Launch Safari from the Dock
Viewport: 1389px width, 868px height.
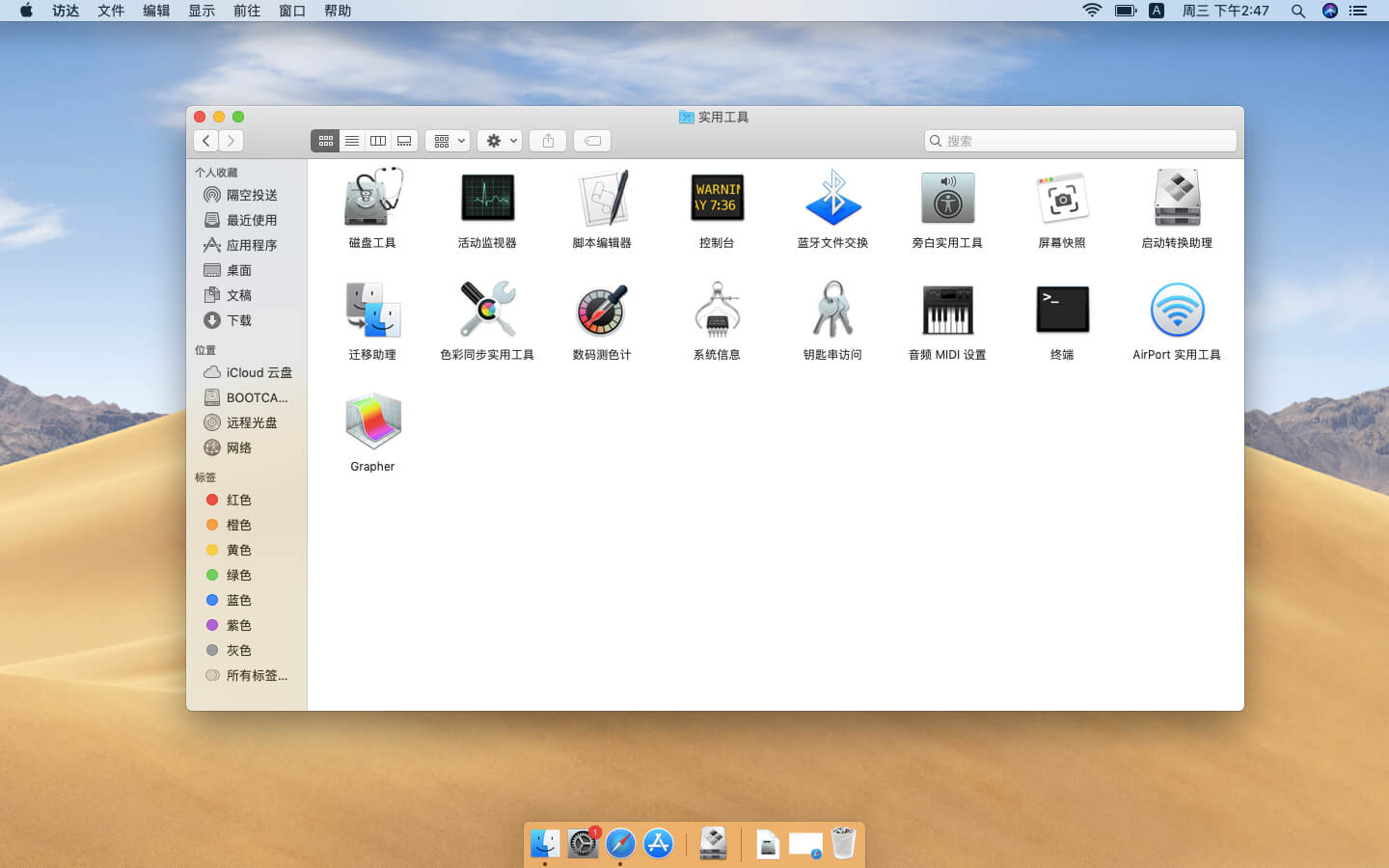(x=620, y=843)
